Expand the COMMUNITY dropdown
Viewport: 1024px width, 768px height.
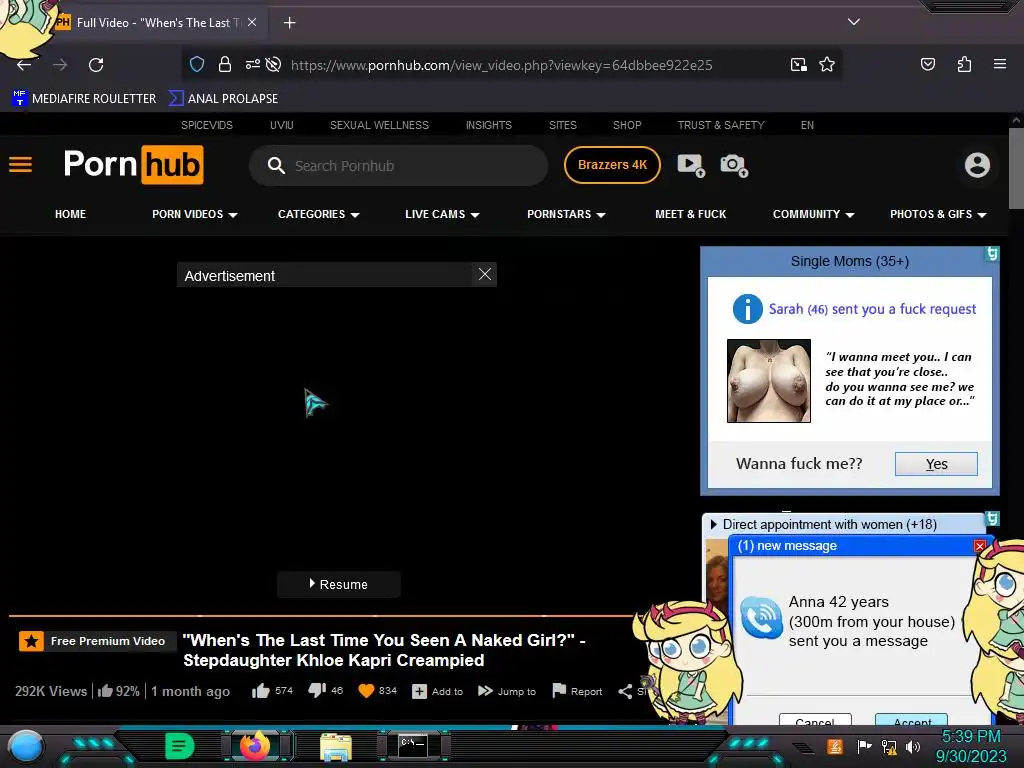click(x=814, y=214)
